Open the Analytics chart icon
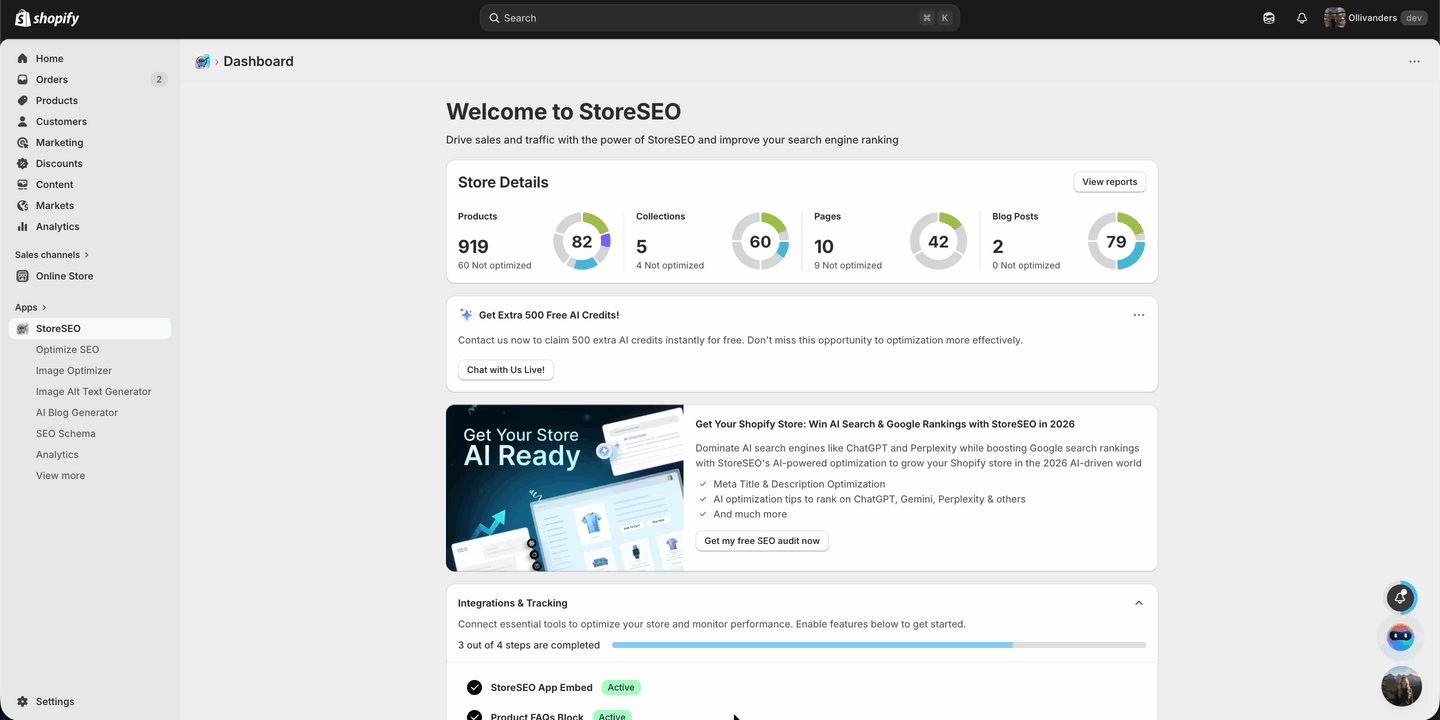Viewport: 1440px width, 720px height. tap(22, 226)
